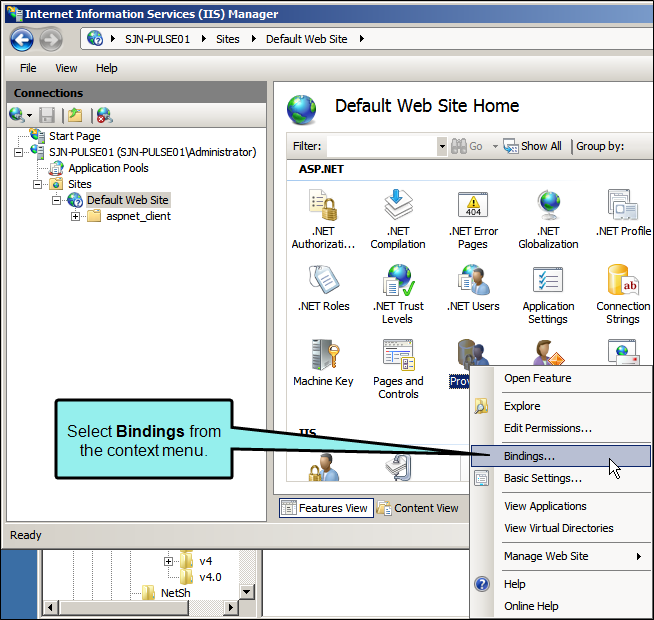654x620 pixels.
Task: Collapse the Default Web Site node
Action: (56, 201)
